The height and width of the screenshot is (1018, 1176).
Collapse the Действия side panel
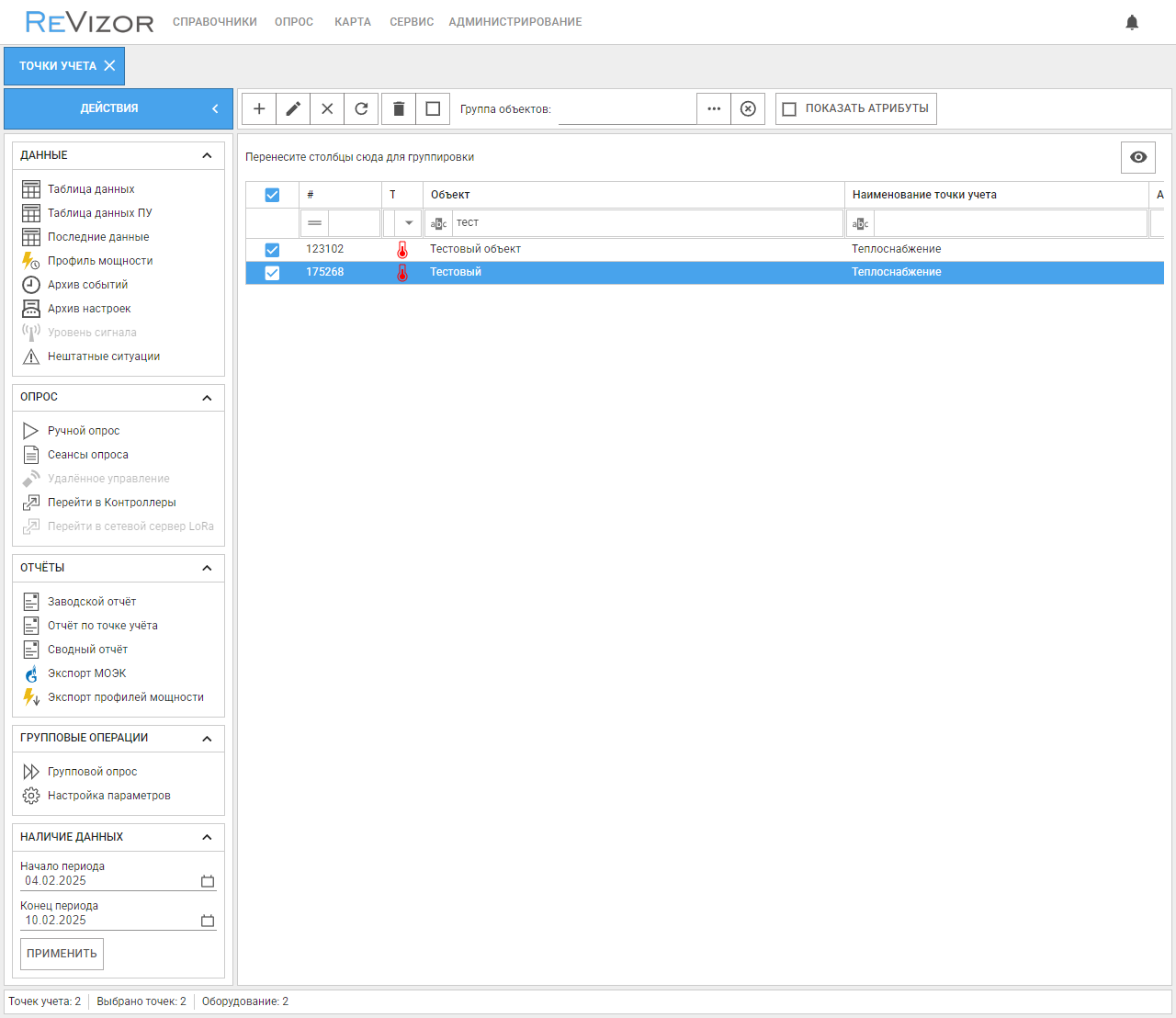[x=215, y=108]
